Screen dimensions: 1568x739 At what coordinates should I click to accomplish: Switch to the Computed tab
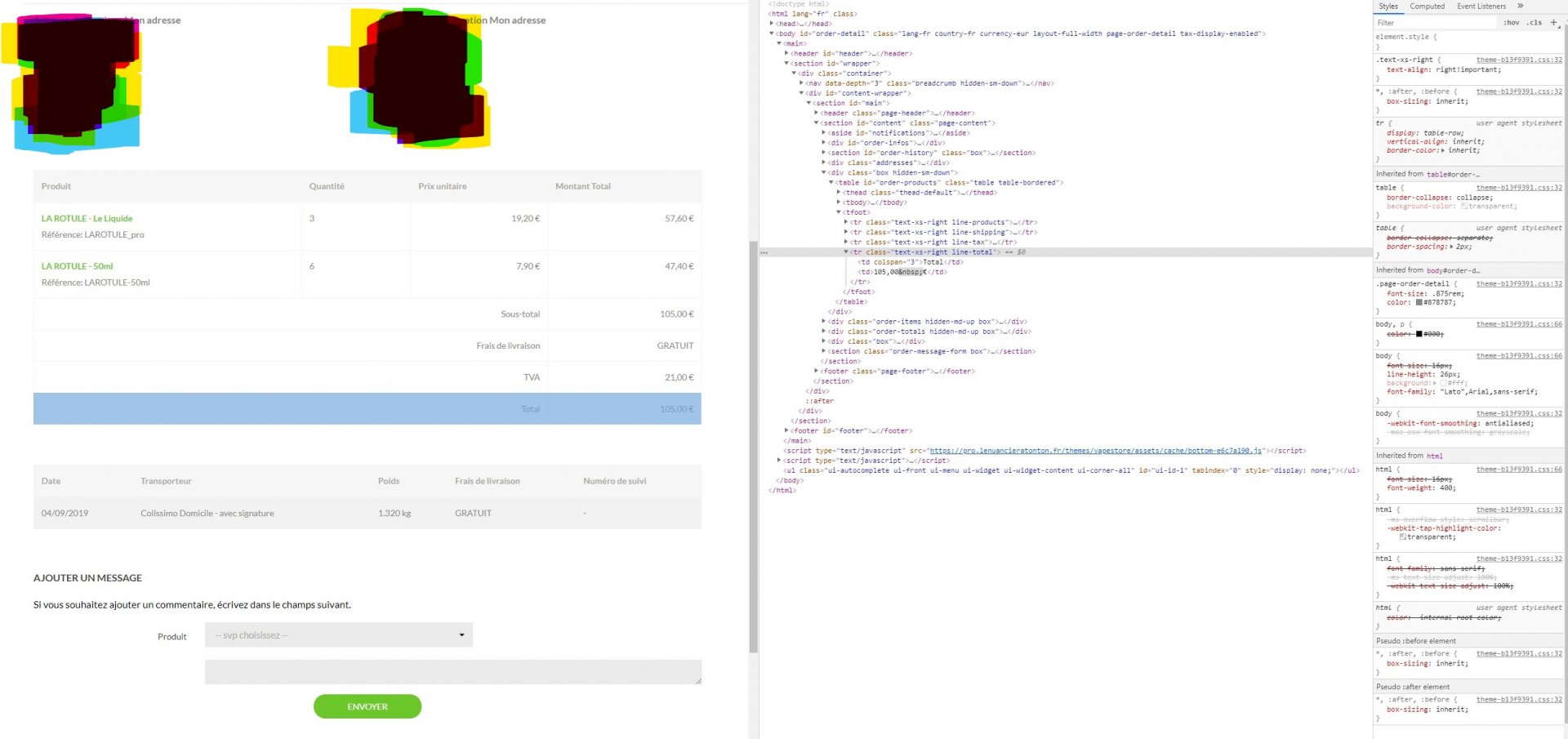1428,6
